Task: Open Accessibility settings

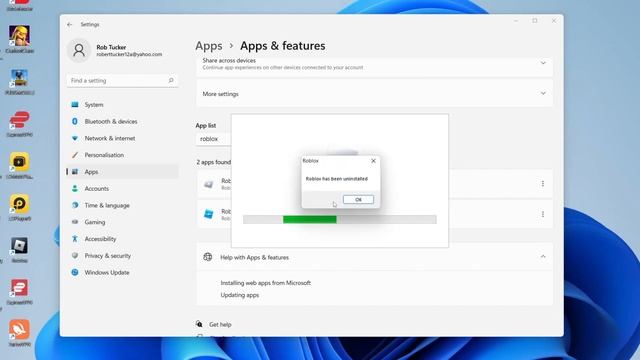Action: click(x=122, y=239)
